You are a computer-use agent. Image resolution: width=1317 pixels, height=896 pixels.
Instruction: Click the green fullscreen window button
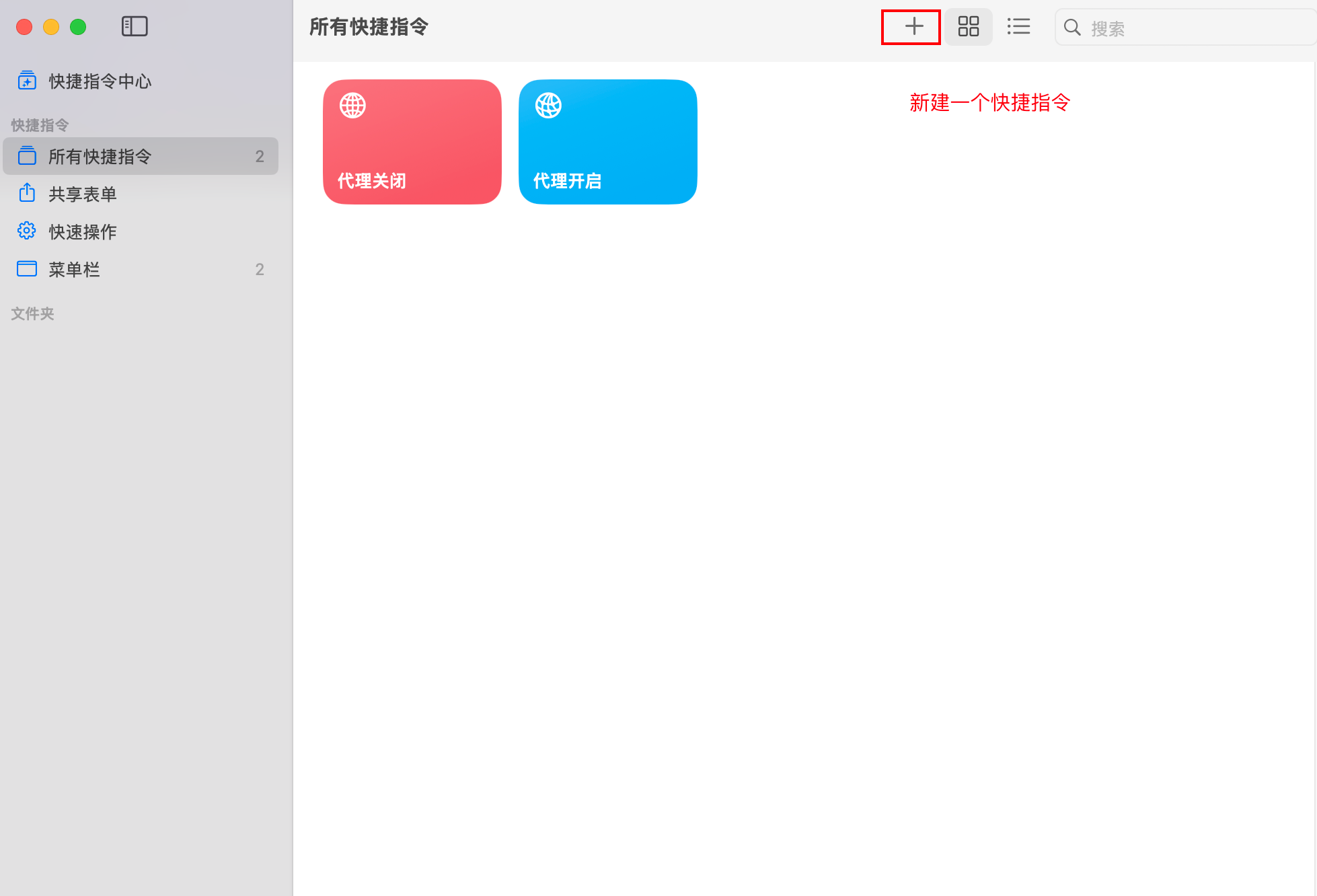tap(78, 27)
